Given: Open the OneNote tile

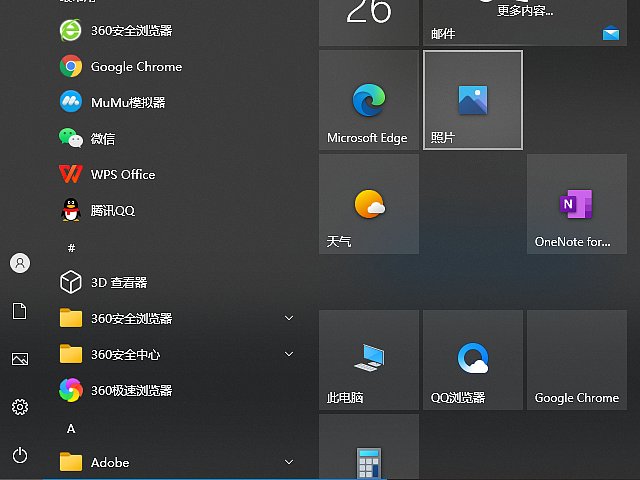Looking at the screenshot, I should coord(577,204).
